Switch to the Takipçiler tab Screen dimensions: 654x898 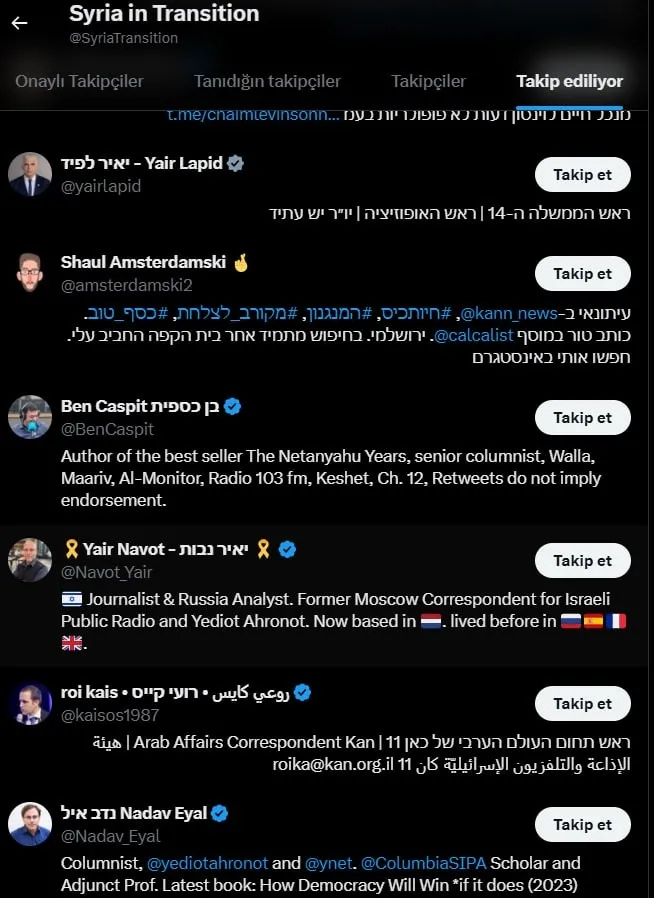click(x=428, y=81)
